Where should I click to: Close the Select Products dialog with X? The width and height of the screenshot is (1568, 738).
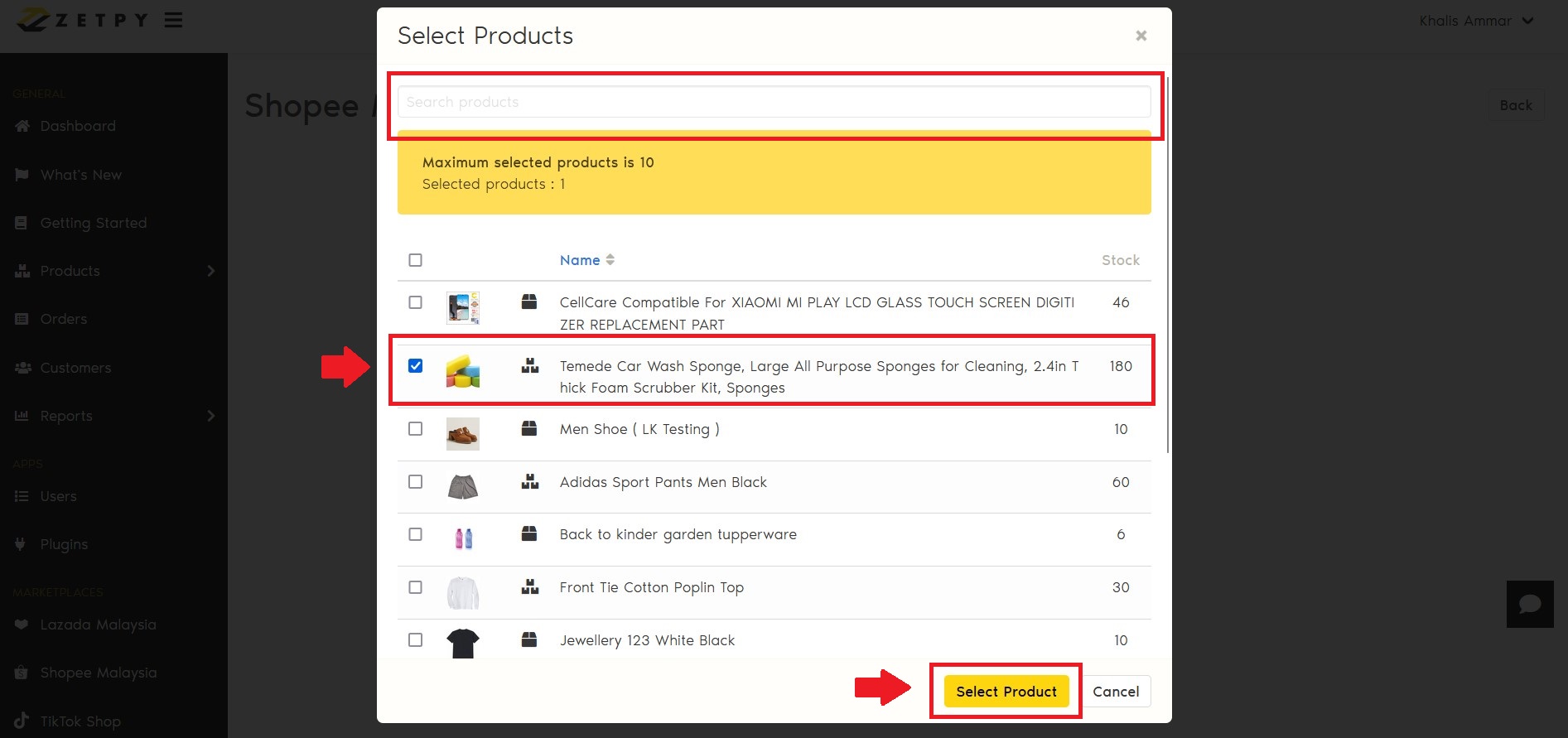(1141, 36)
